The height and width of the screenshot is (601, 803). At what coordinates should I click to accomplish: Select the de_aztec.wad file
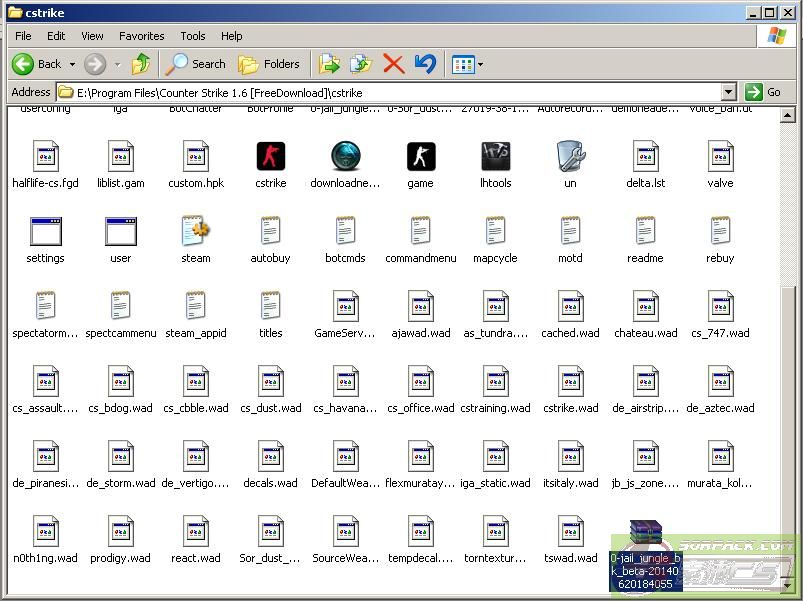coord(720,382)
